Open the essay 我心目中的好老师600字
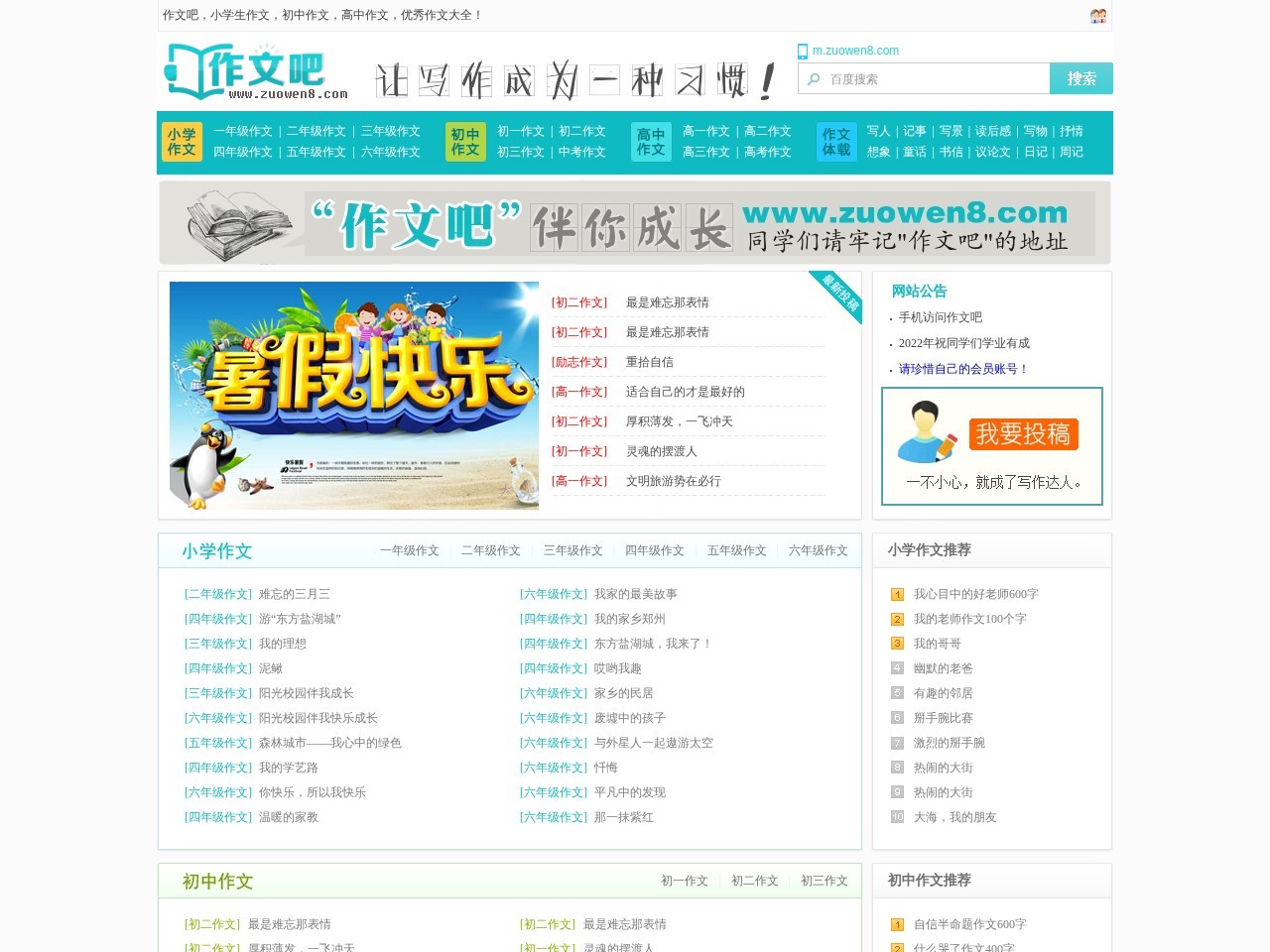The image size is (1270, 952). point(973,594)
